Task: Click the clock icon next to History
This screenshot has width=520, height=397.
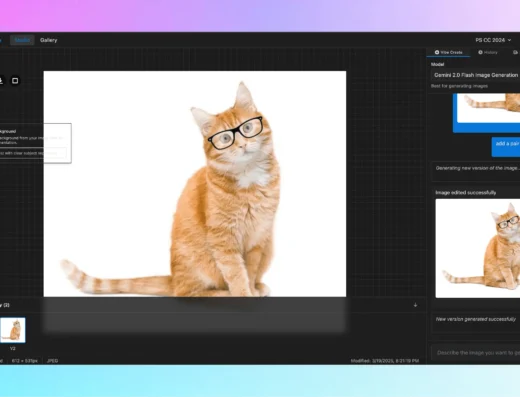Action: point(480,52)
